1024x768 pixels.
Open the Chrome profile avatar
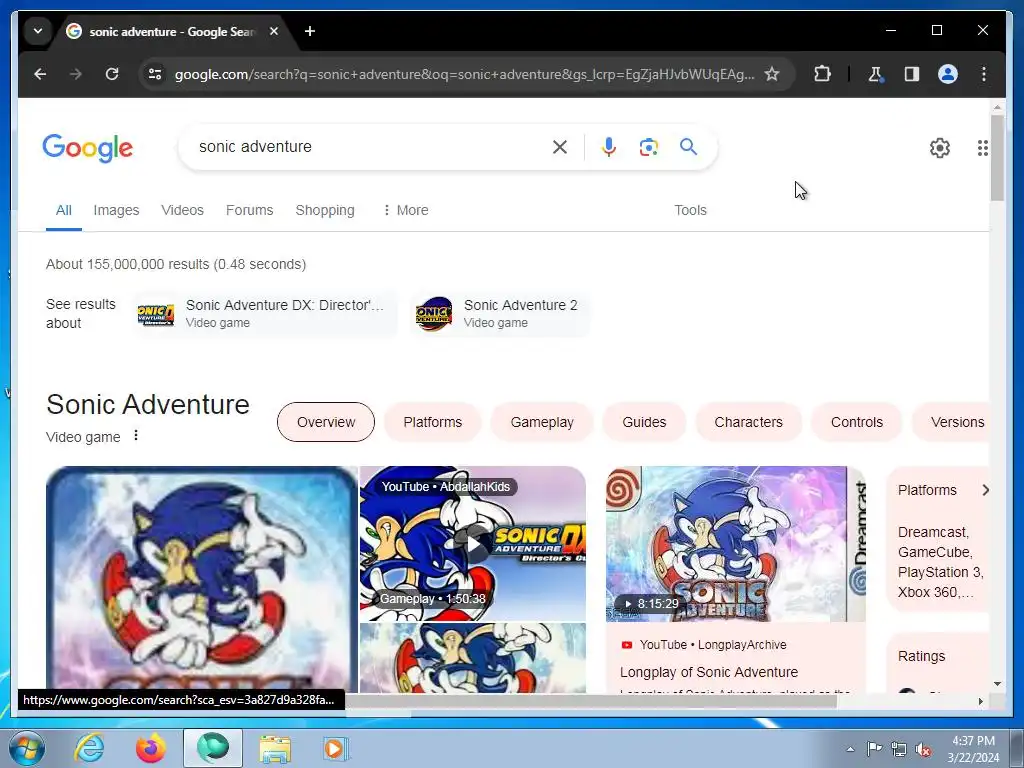pos(948,74)
